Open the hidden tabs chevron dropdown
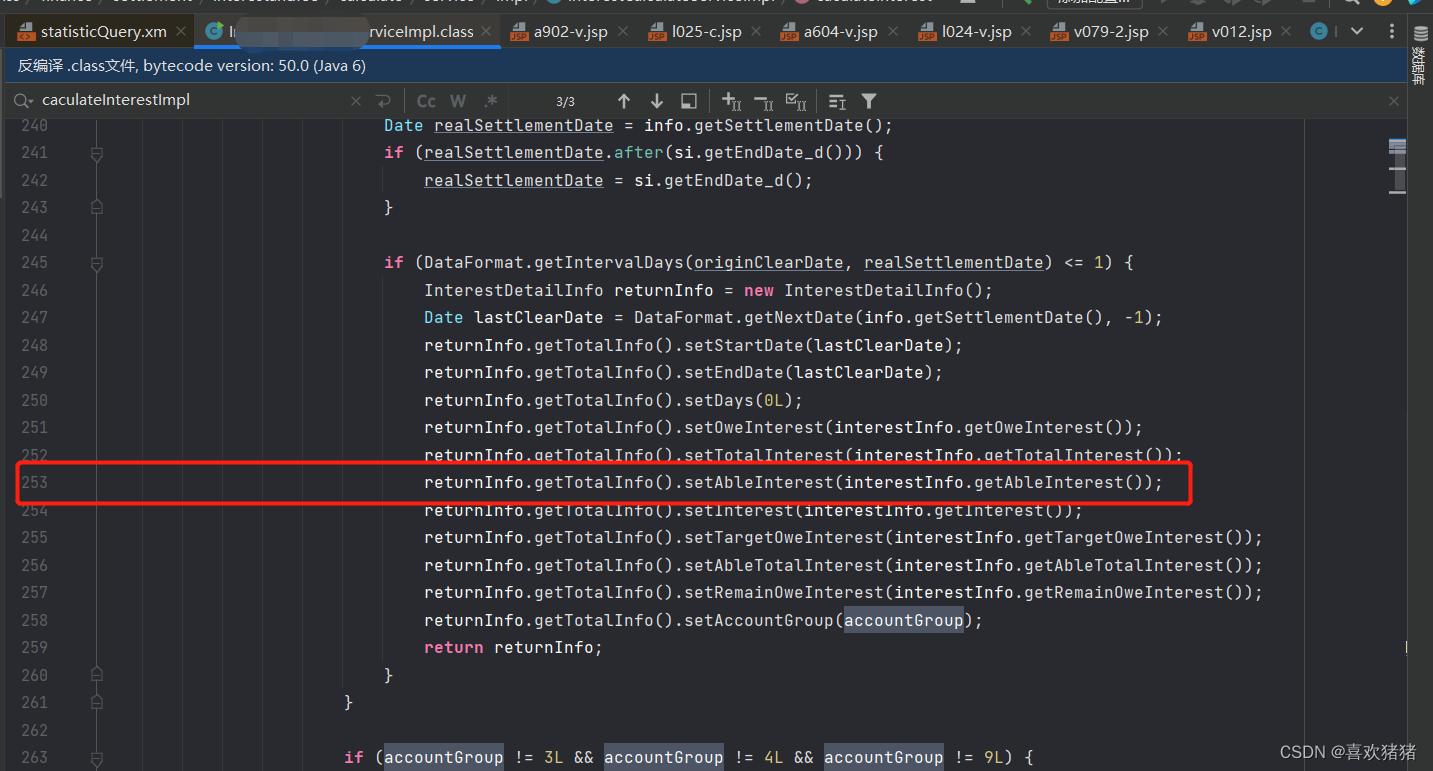 1357,31
